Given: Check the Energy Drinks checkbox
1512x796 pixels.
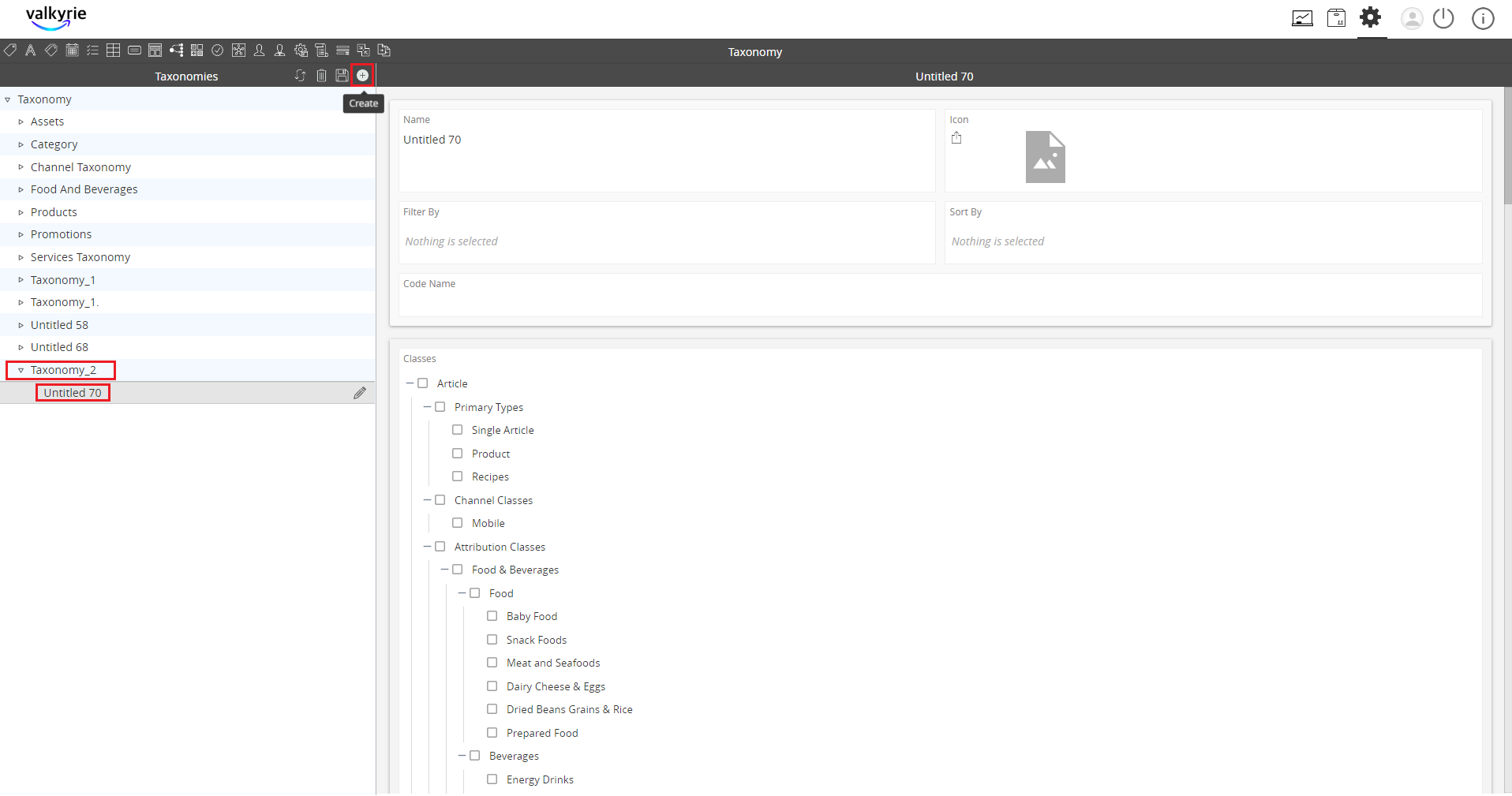Looking at the screenshot, I should (x=492, y=779).
